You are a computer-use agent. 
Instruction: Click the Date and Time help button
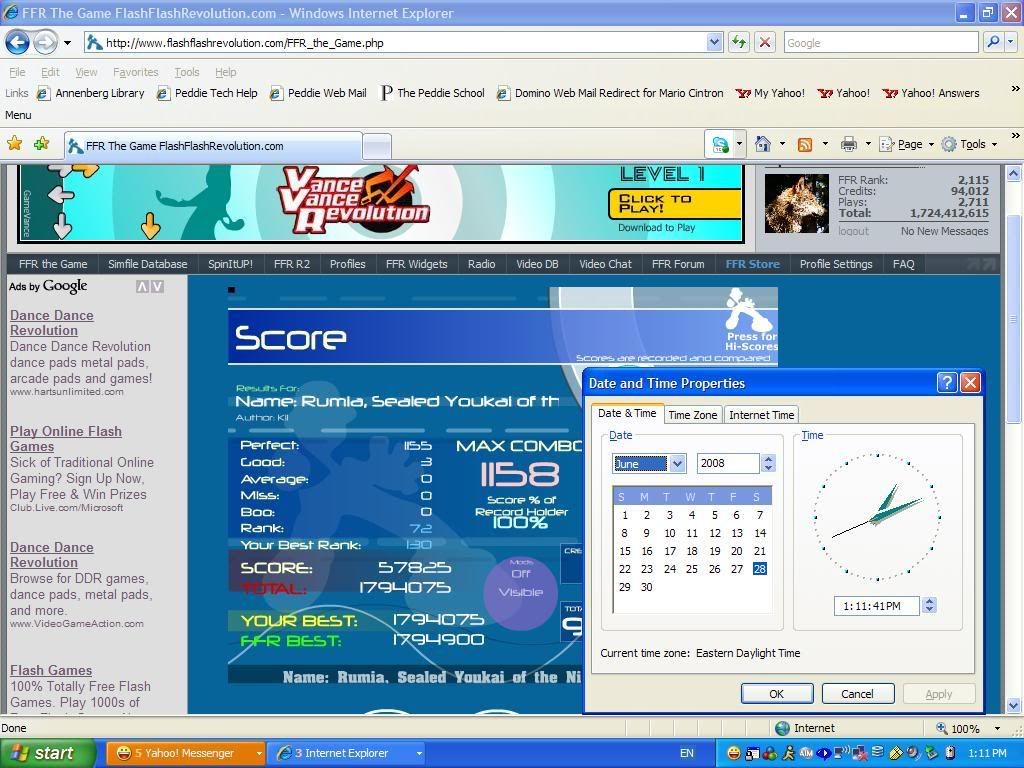point(947,383)
